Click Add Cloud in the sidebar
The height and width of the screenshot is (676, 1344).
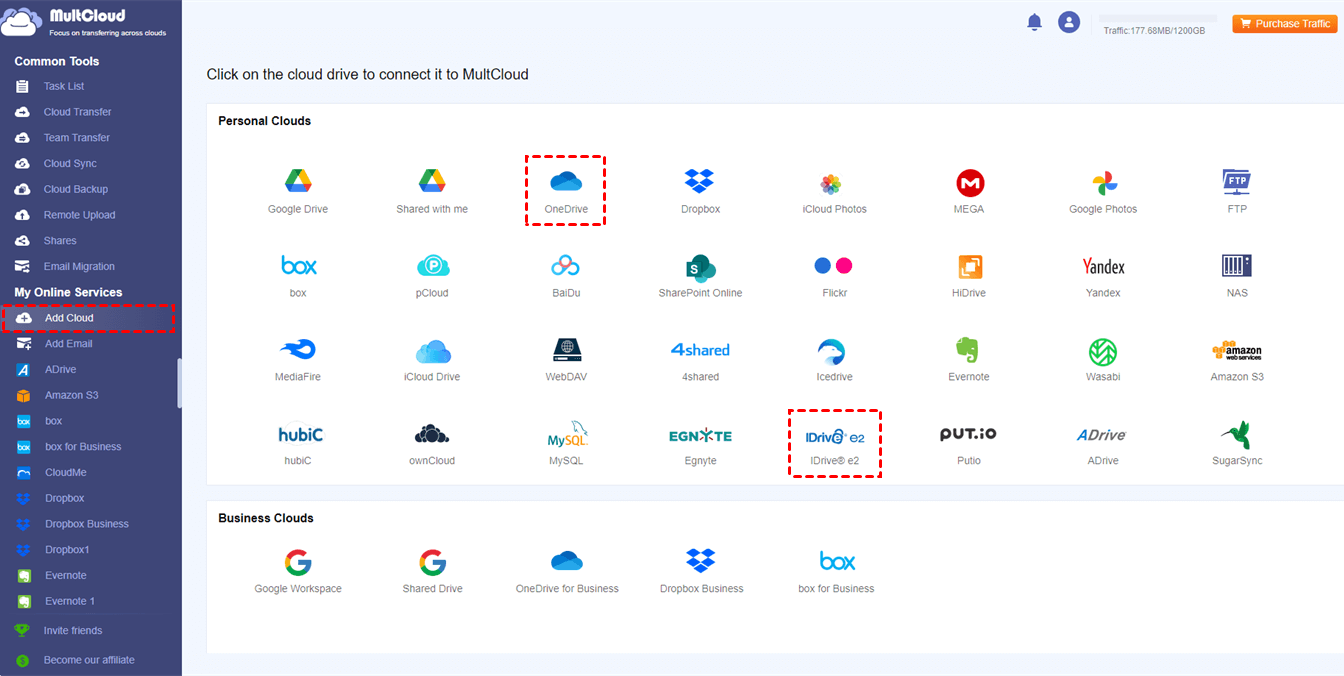89,318
